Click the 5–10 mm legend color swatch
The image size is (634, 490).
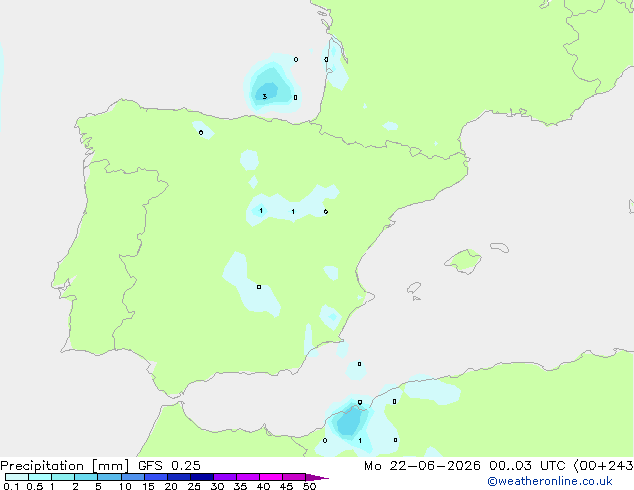109,477
